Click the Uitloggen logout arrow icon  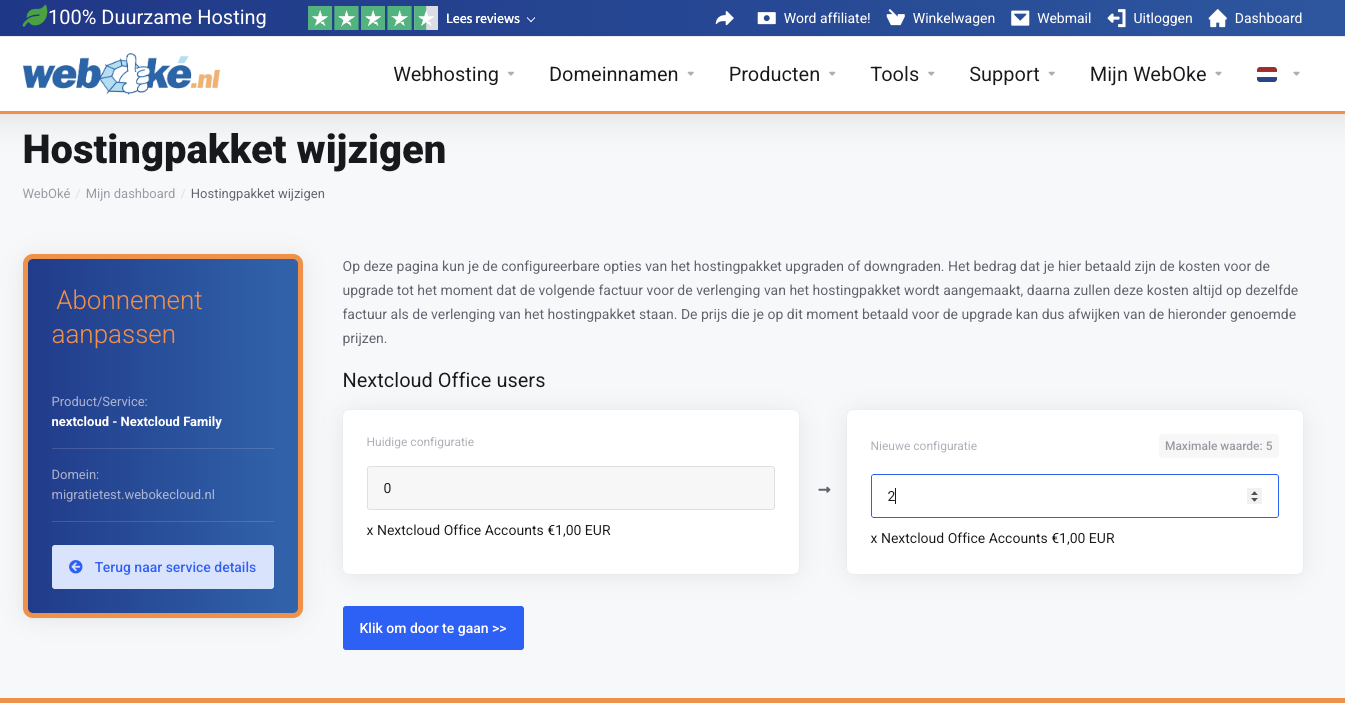[1116, 18]
